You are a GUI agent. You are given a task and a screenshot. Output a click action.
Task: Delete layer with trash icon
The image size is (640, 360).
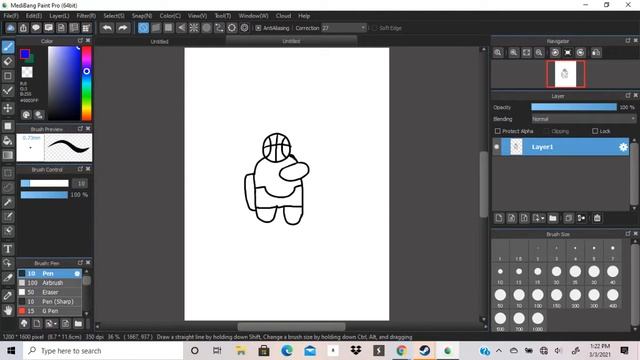pyautogui.click(x=597, y=218)
